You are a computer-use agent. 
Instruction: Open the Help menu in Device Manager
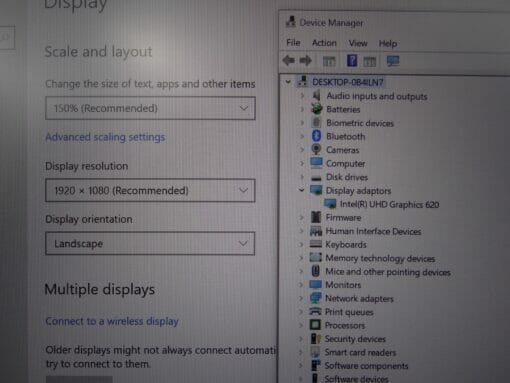[388, 44]
